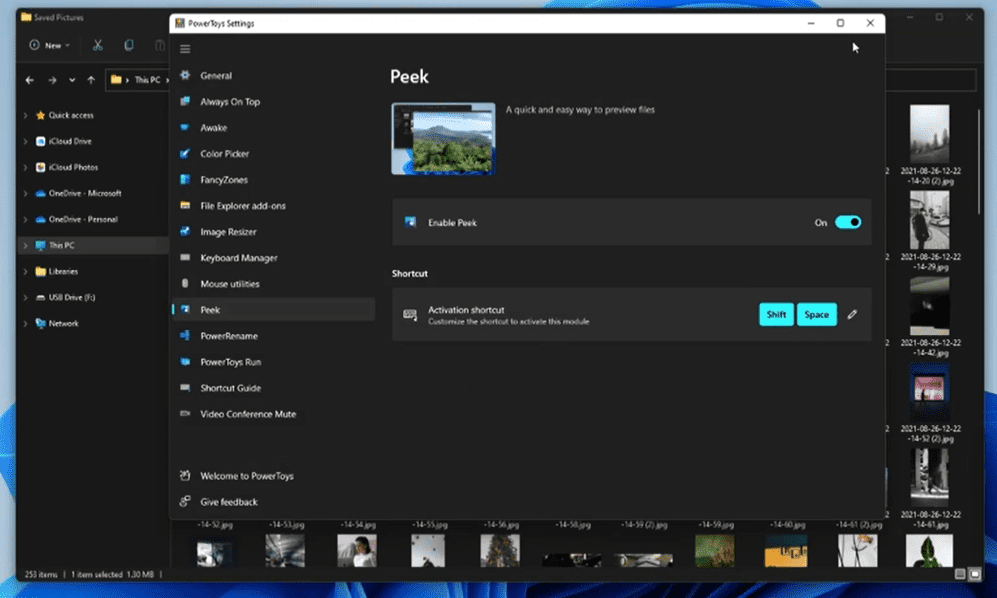Click the Keyboard Manager sidebar icon
Viewport: 997px width, 598px height.
pyautogui.click(x=184, y=258)
